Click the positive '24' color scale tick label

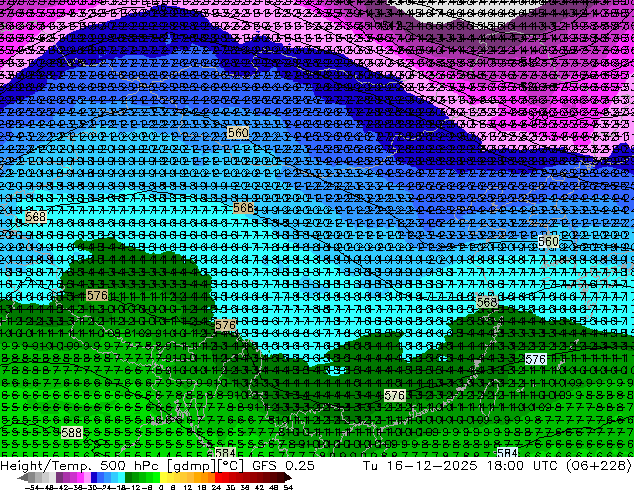[216, 488]
